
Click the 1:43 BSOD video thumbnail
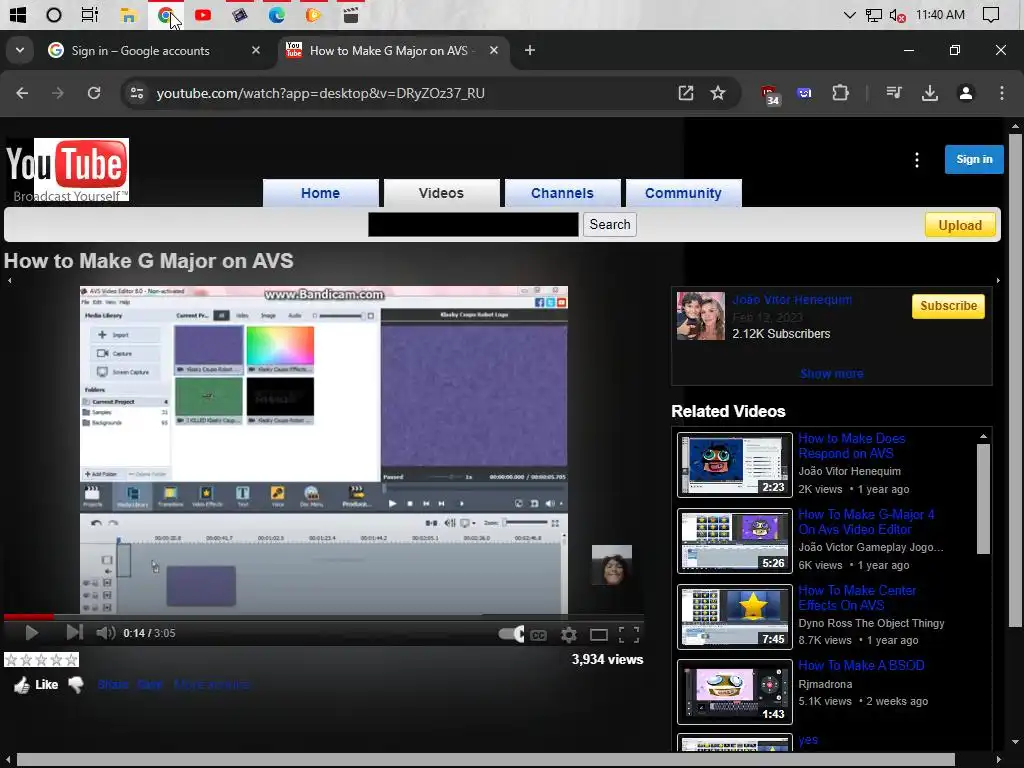click(735, 692)
